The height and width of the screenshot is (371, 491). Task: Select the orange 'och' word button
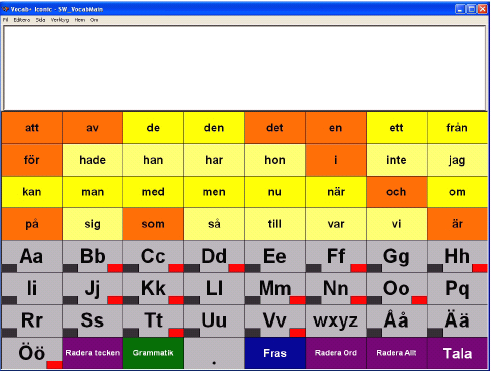tap(397, 192)
